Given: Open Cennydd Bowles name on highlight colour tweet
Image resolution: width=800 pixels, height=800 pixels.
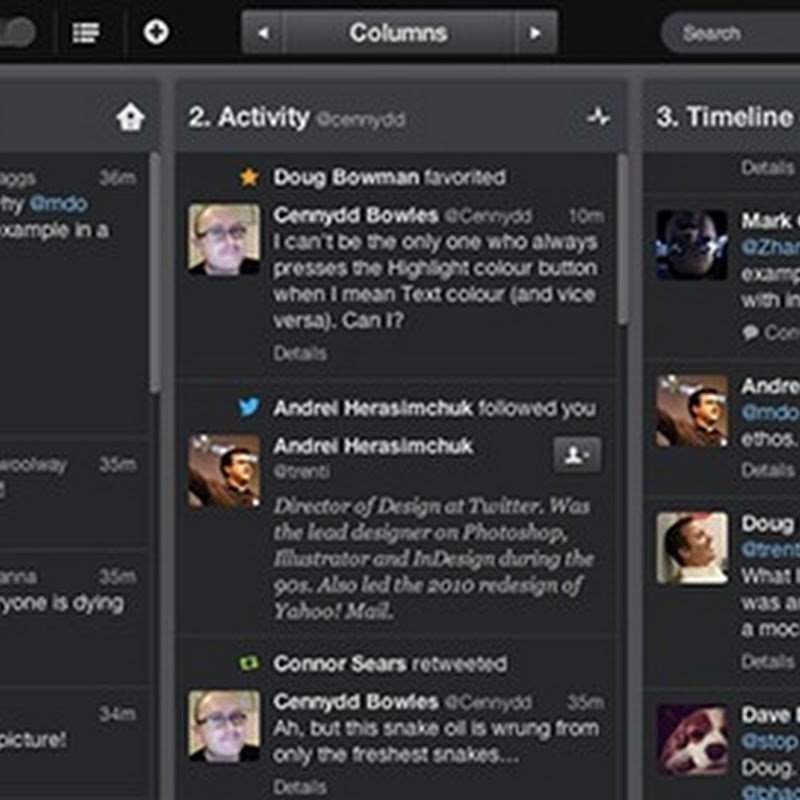Looking at the screenshot, I should [x=356, y=215].
